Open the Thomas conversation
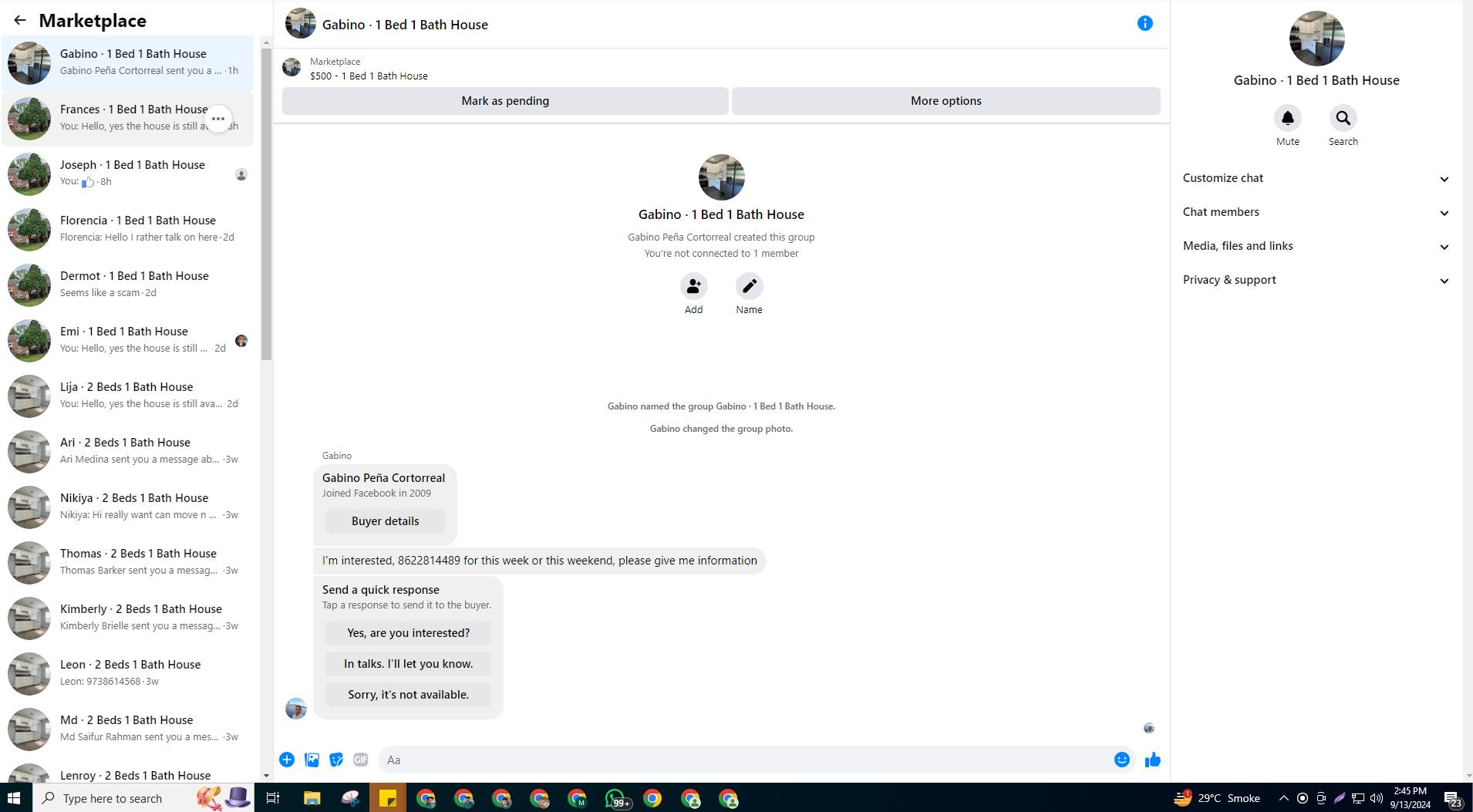 coord(127,563)
